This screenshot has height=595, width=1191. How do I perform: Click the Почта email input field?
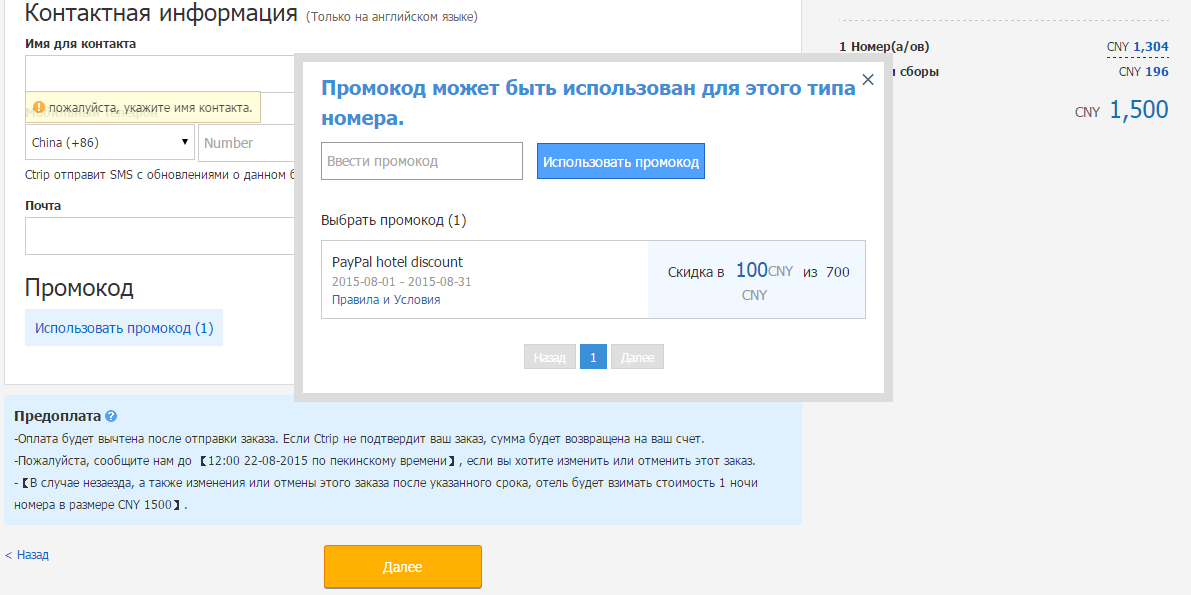[160, 236]
